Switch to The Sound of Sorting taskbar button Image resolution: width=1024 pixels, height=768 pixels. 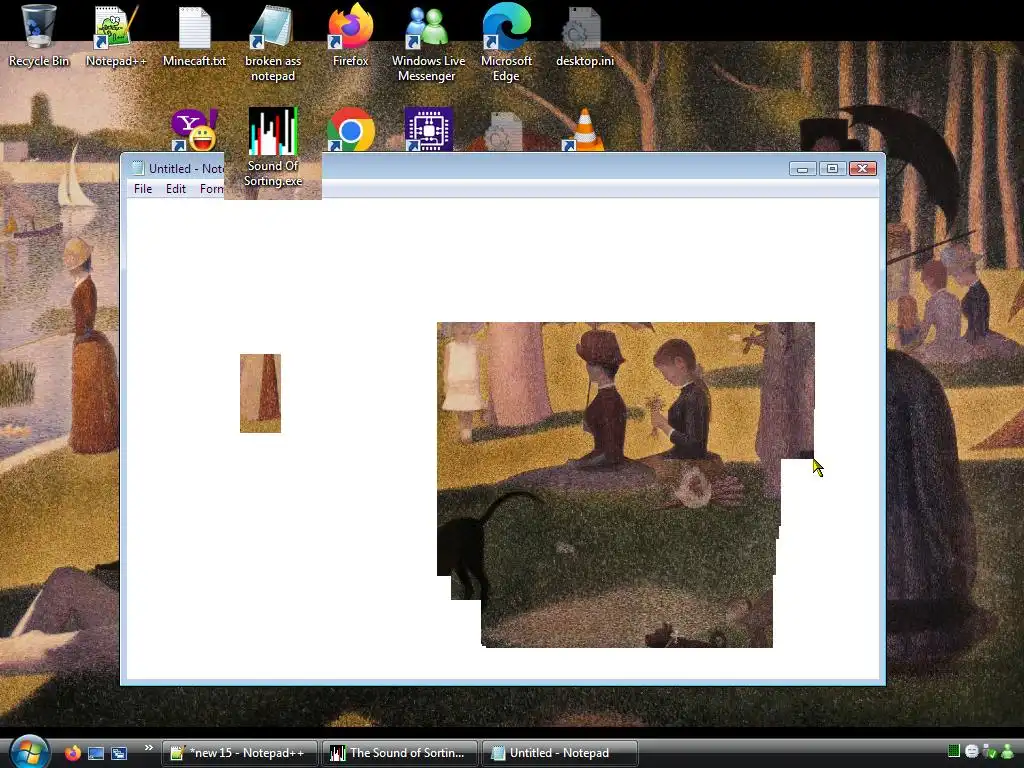point(400,753)
